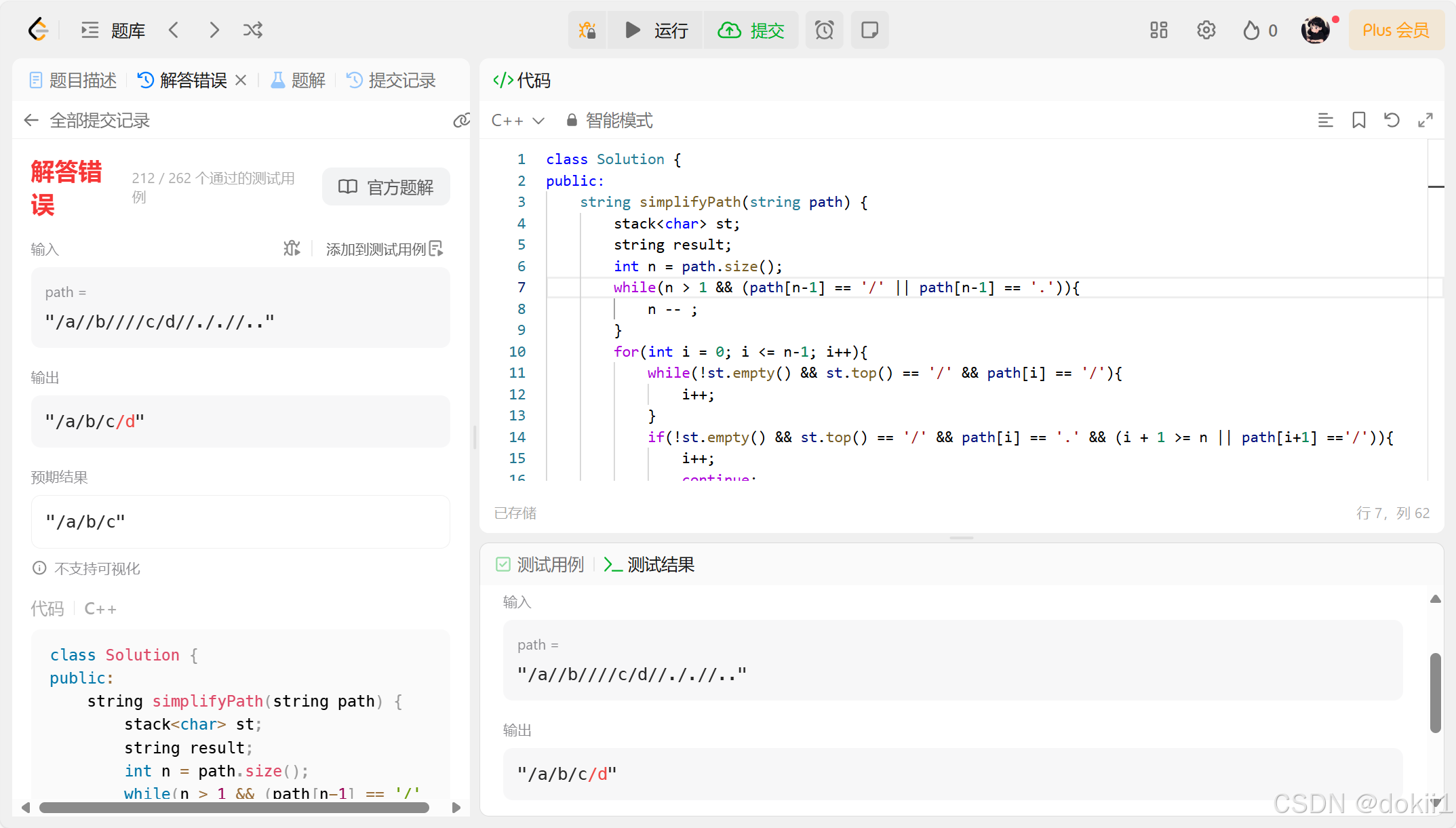The width and height of the screenshot is (1456, 828).
Task: Click the horizontal scrollbar under submitted code
Action: (x=234, y=808)
